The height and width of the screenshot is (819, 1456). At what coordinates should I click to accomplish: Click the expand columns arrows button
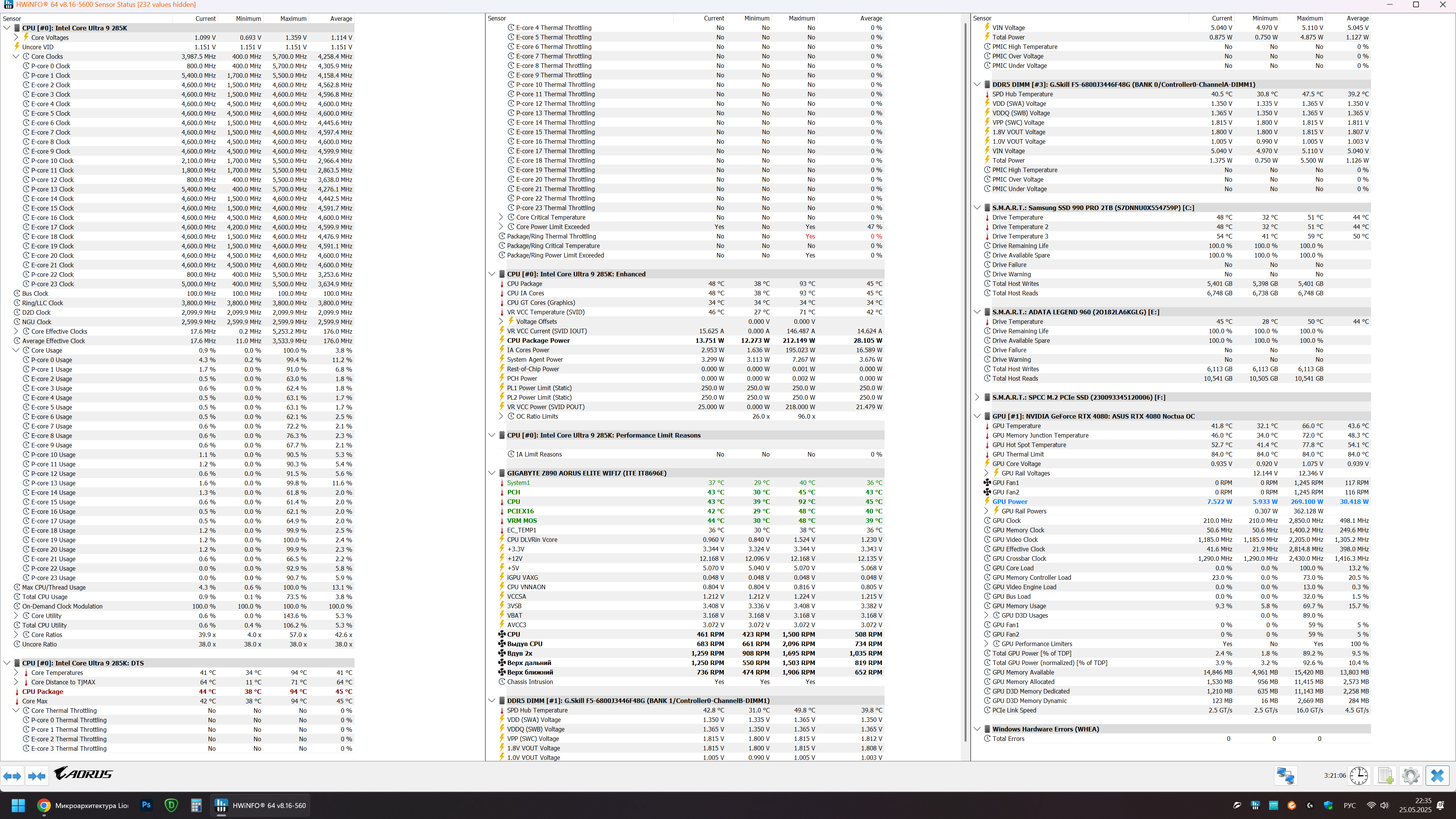pos(13,776)
